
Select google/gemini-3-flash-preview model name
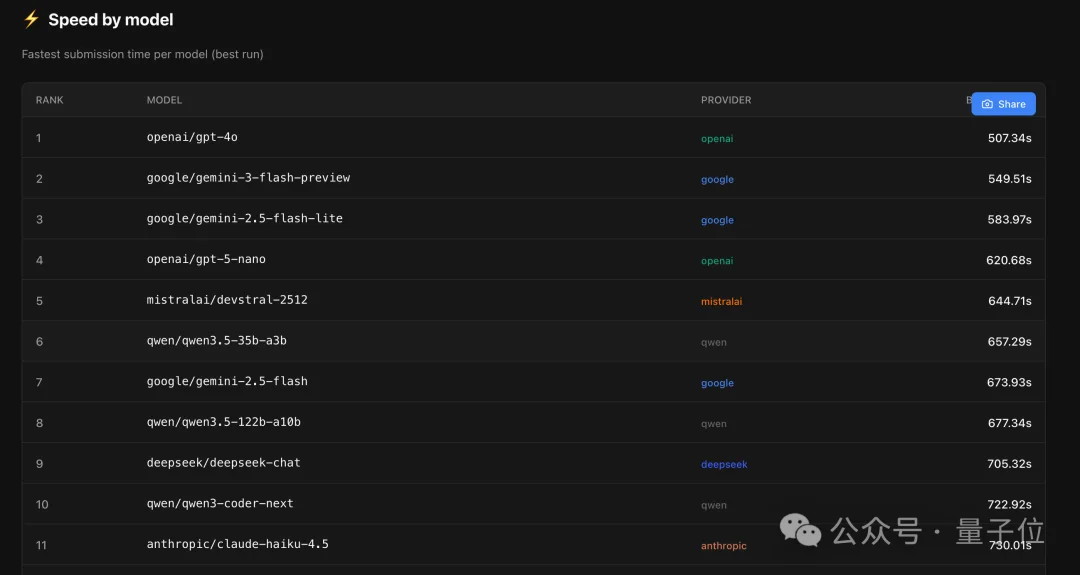248,178
